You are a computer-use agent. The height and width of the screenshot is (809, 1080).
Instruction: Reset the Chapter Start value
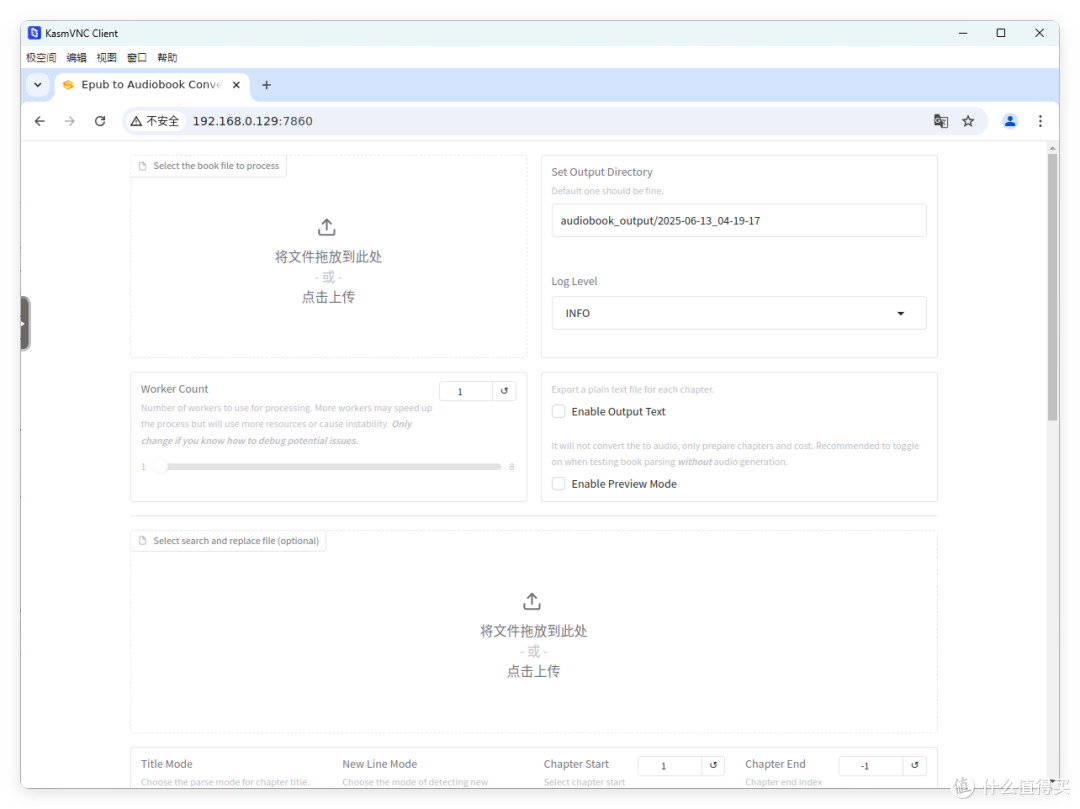click(x=713, y=765)
